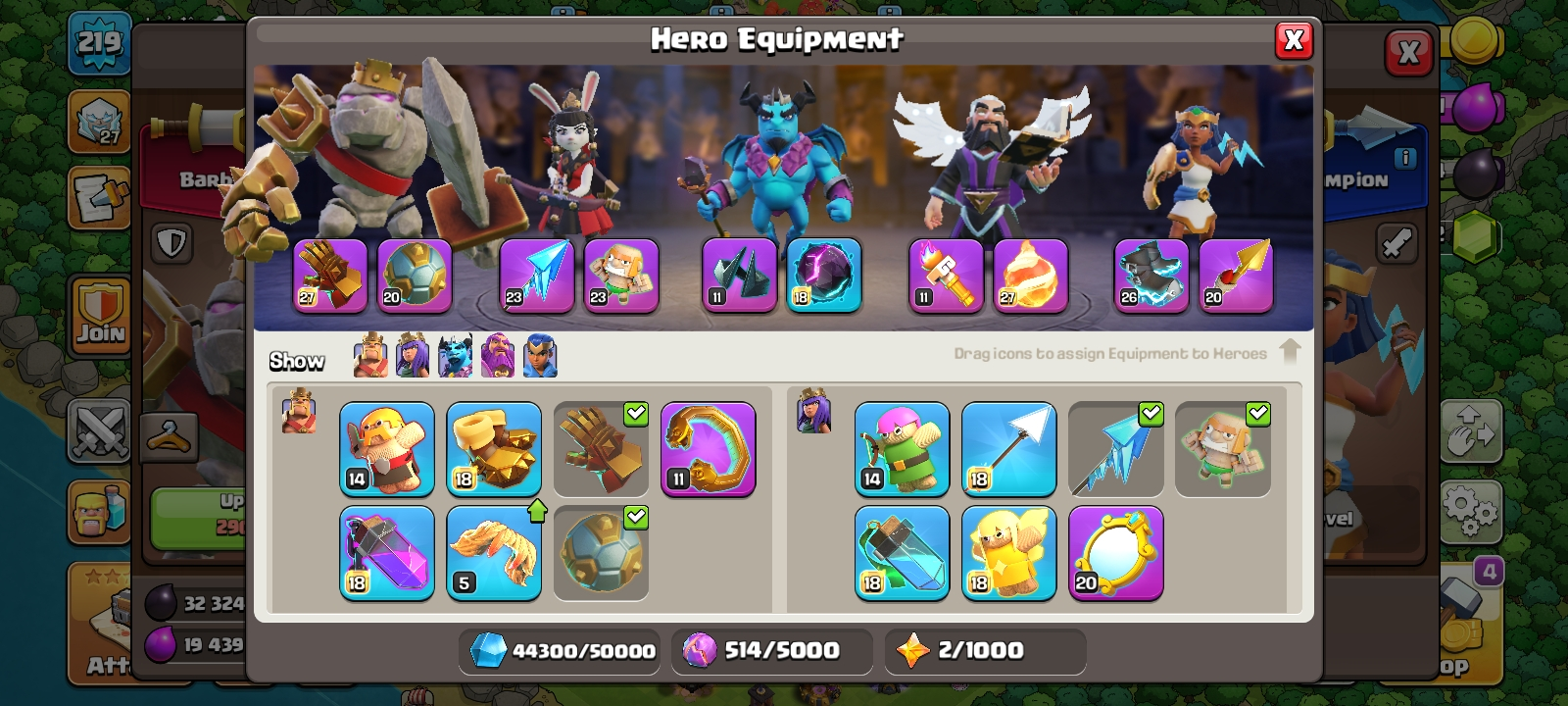Toggle the equipped giant gauntlet glove item
The height and width of the screenshot is (706, 1568).
[x=601, y=449]
